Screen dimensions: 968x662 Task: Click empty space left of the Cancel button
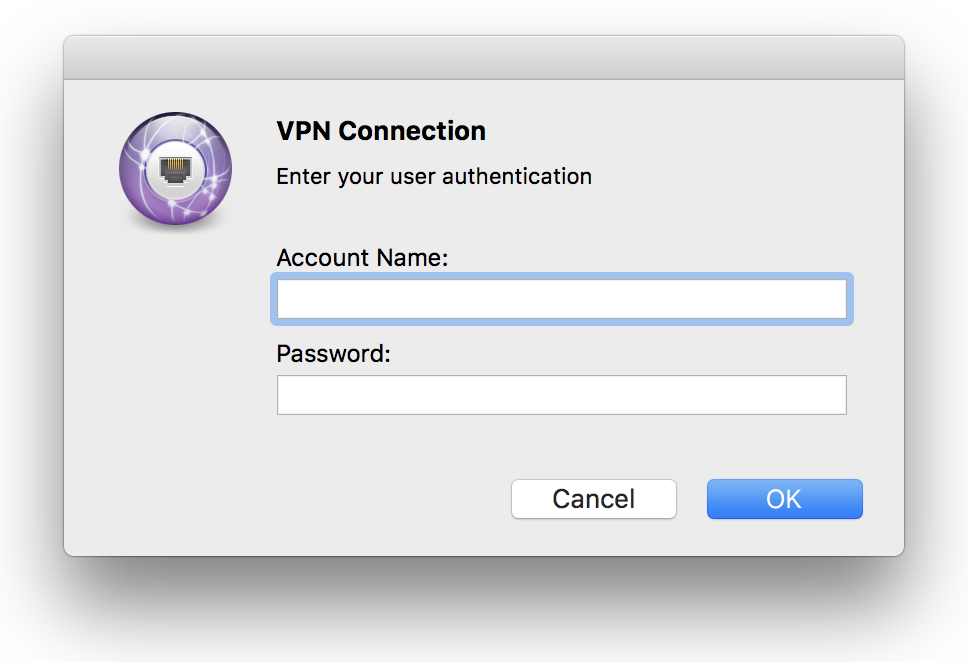pos(380,499)
